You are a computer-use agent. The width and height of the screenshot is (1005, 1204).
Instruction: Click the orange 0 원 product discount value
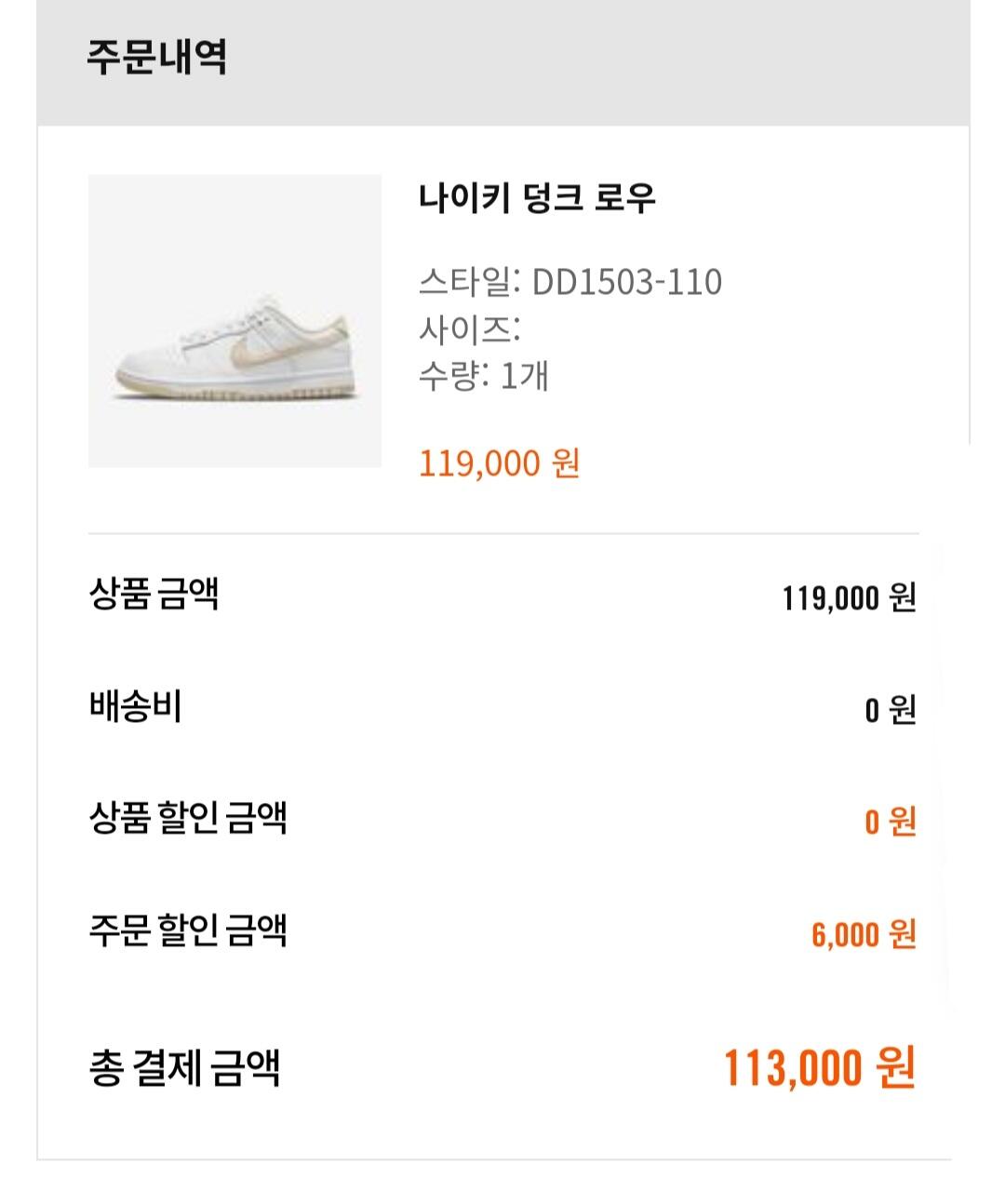890,823
